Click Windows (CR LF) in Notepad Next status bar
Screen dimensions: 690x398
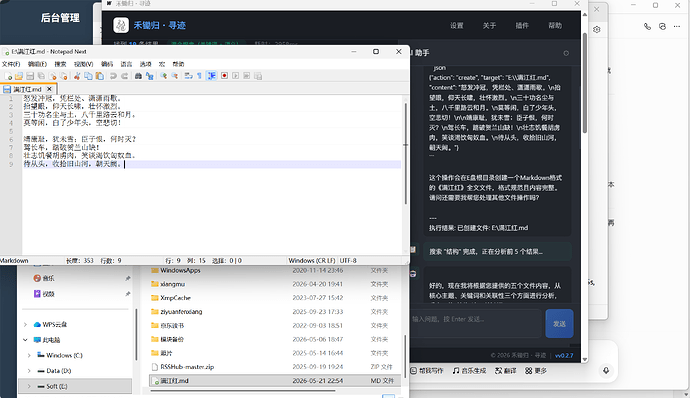(x=312, y=261)
